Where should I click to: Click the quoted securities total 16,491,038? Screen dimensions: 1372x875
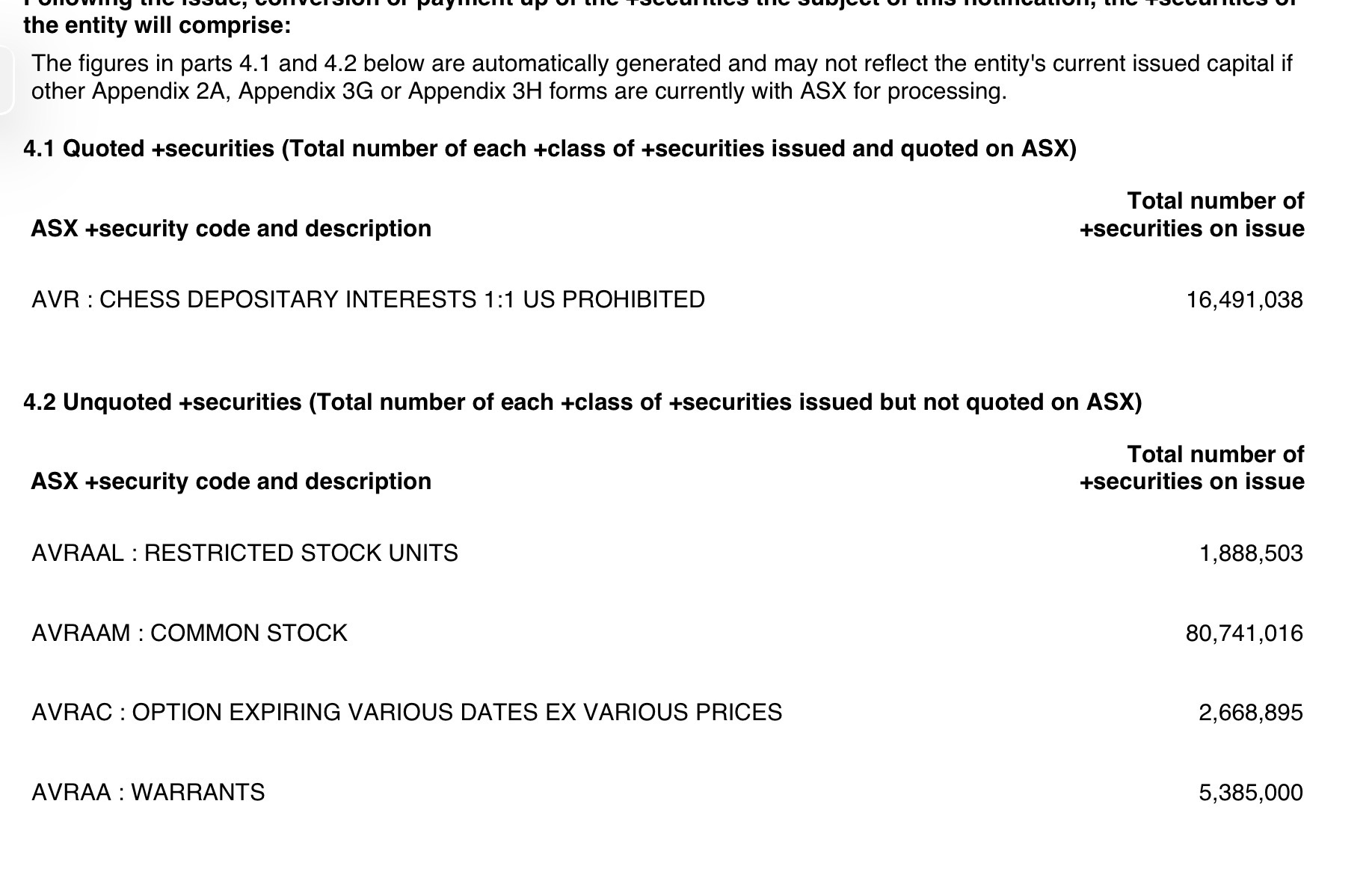(1243, 300)
